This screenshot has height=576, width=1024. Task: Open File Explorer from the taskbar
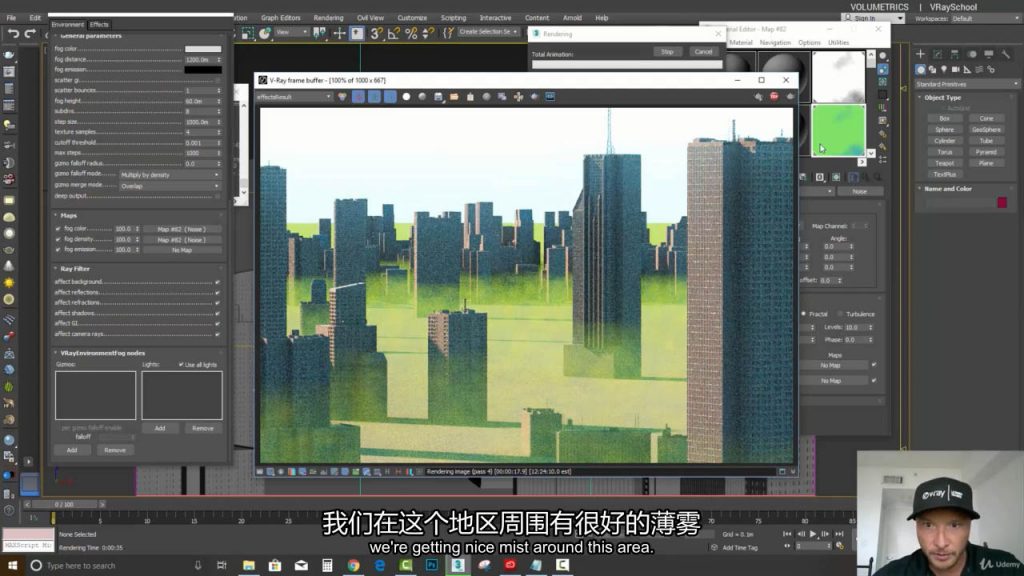point(249,566)
